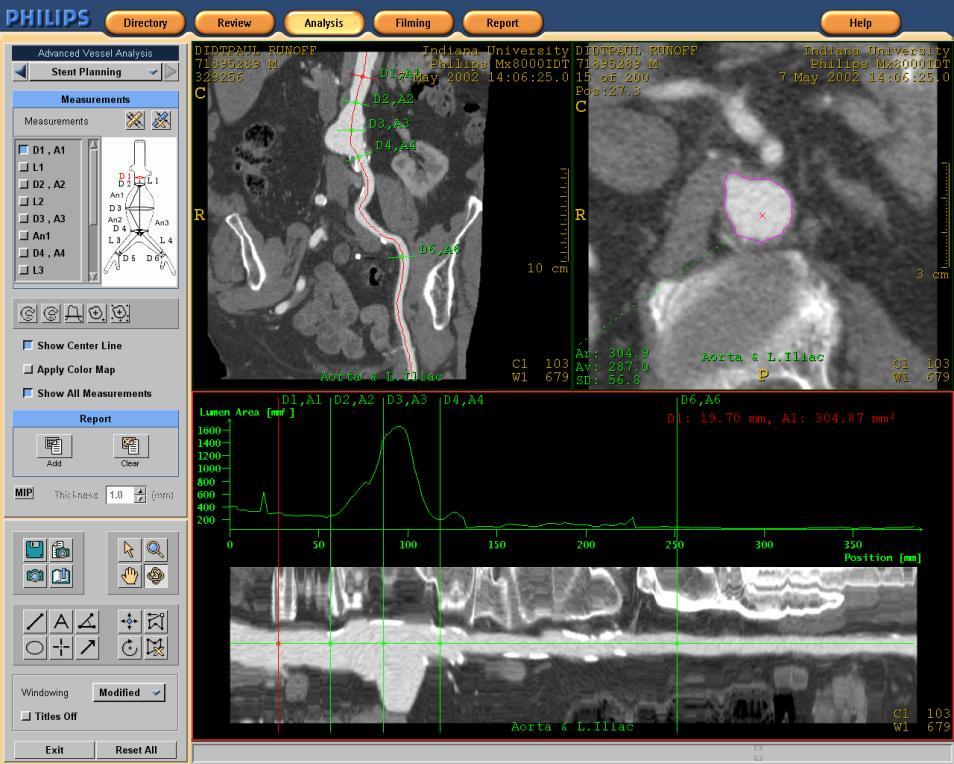This screenshot has width=954, height=764.
Task: Open the Stent Planning dropdown
Action: click(95, 72)
